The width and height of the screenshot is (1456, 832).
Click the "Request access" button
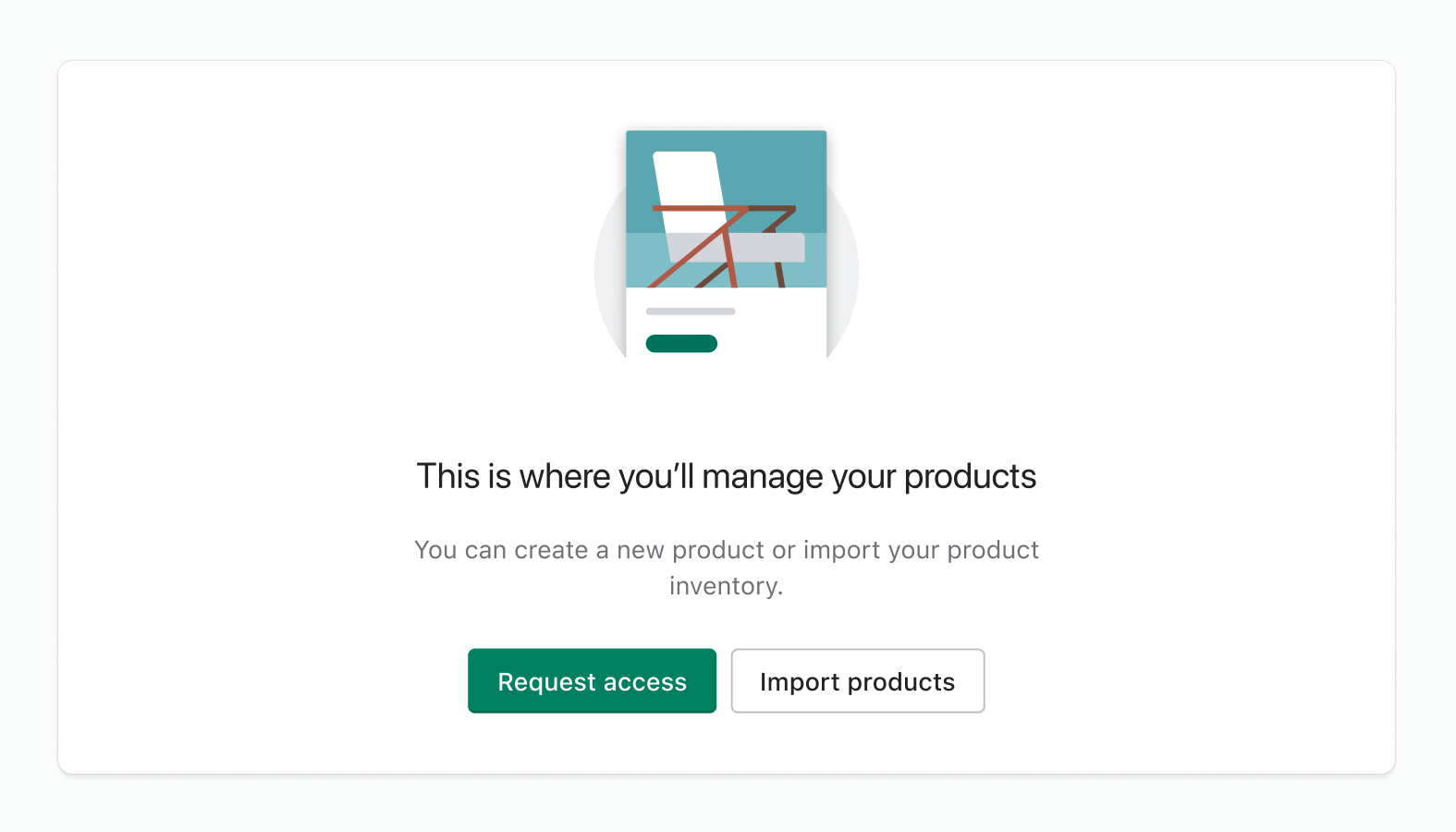[x=592, y=681]
